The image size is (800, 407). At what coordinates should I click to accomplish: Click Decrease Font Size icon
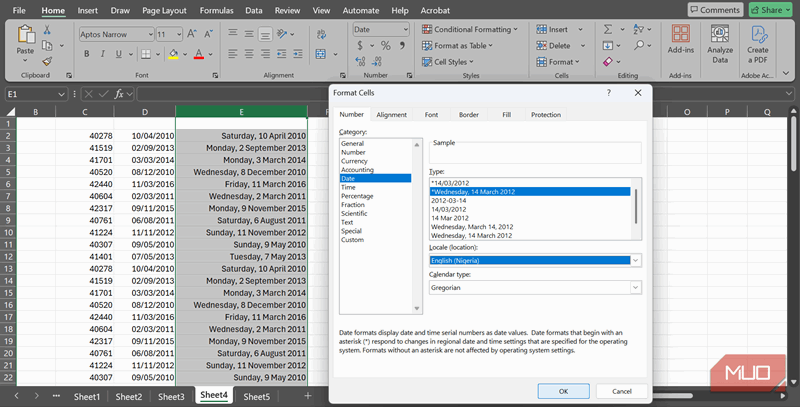click(x=208, y=34)
